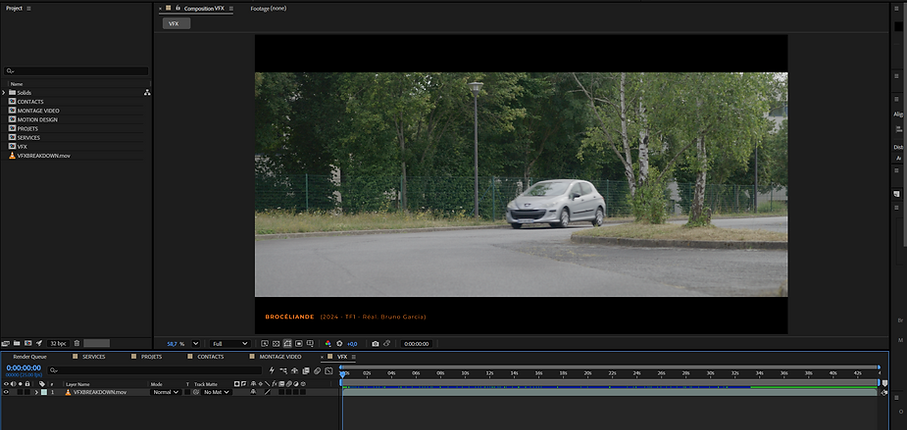Open the Normal blending mode dropdown
This screenshot has width=907, height=430.
click(x=165, y=392)
